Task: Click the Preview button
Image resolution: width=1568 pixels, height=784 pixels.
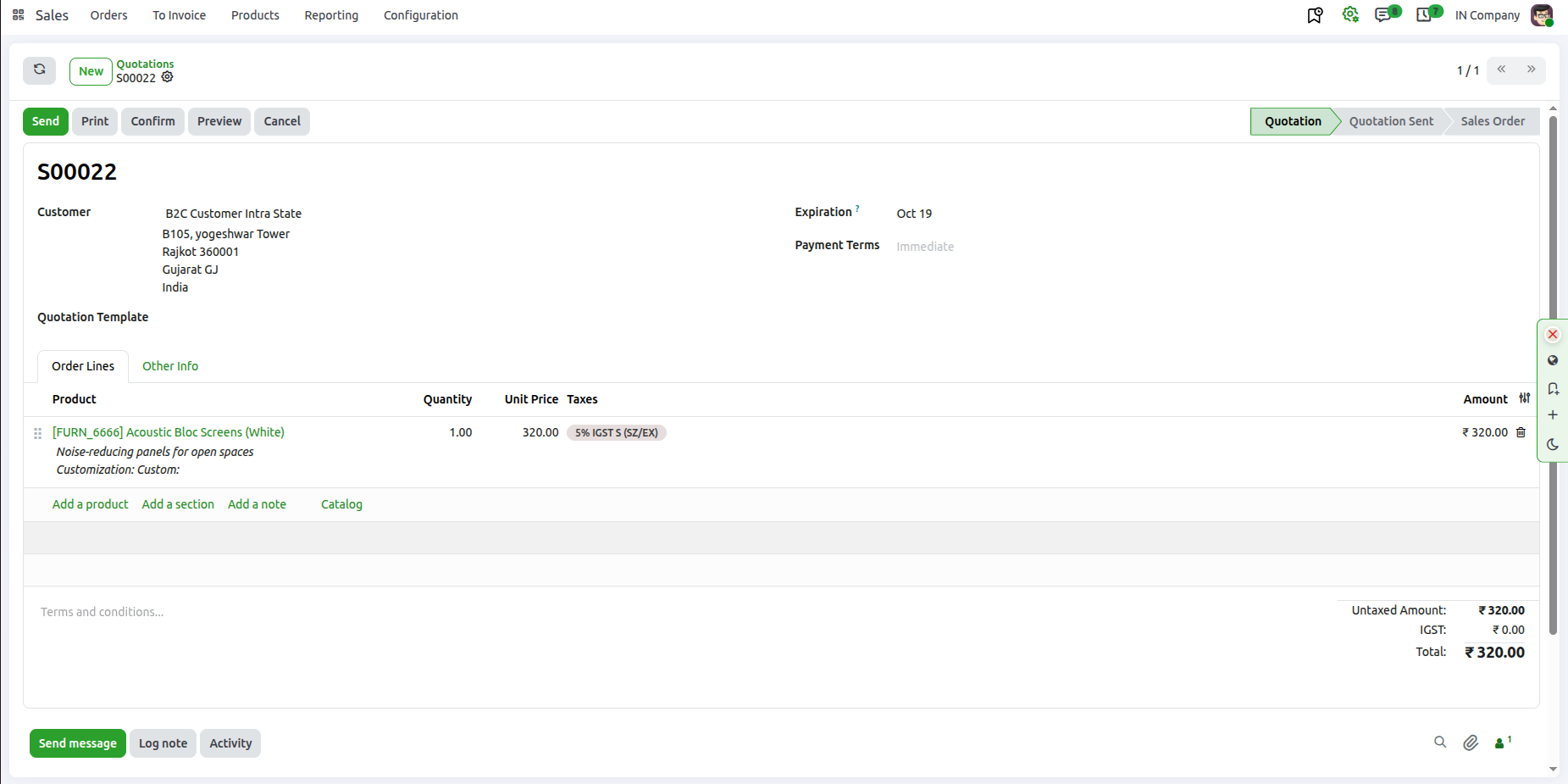Action: tap(219, 121)
